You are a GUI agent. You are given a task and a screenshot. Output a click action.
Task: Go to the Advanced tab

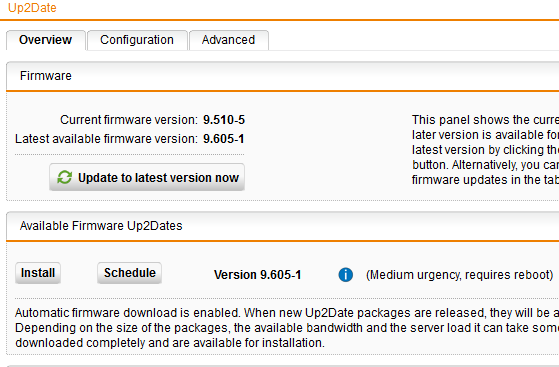coord(229,40)
